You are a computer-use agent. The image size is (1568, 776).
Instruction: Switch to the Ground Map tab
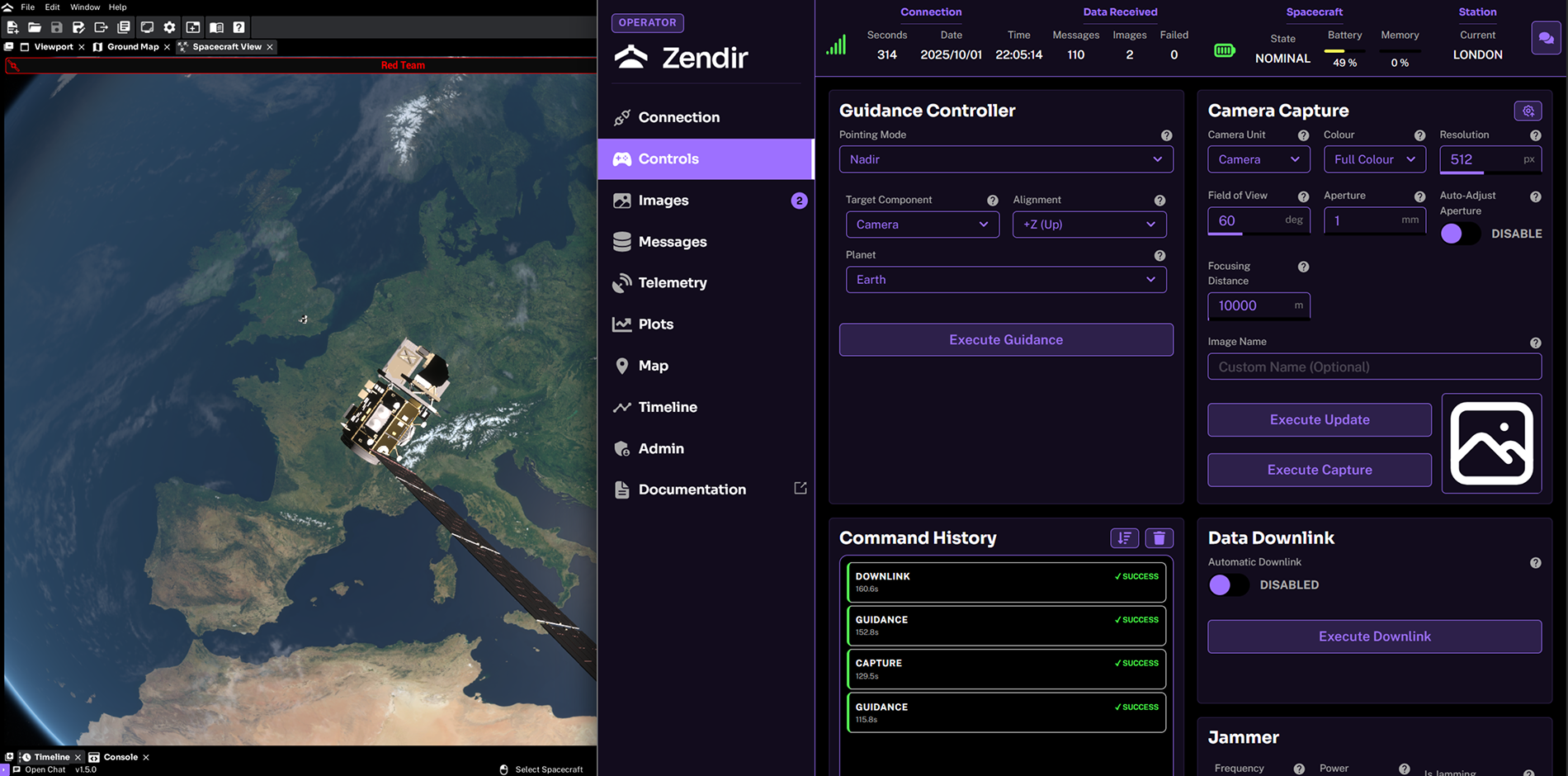132,47
